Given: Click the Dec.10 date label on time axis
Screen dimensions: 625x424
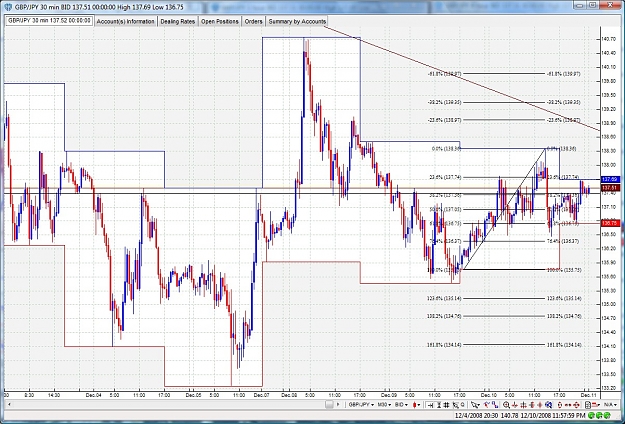Looking at the screenshot, I should [x=488, y=395].
